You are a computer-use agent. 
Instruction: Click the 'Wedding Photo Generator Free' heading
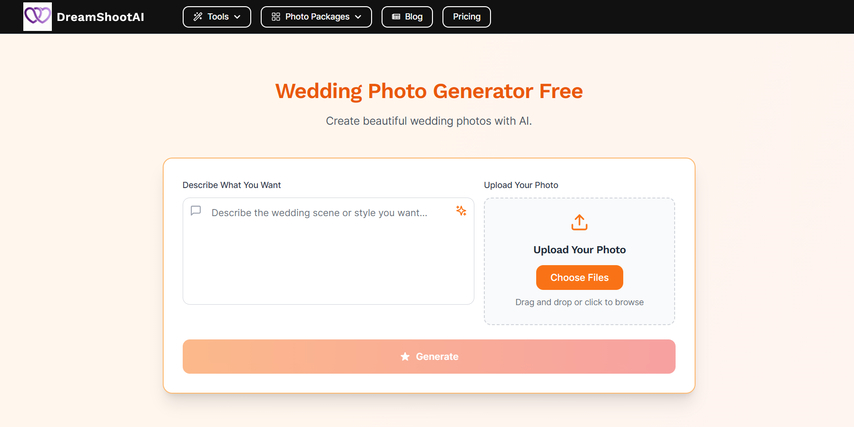click(x=429, y=91)
